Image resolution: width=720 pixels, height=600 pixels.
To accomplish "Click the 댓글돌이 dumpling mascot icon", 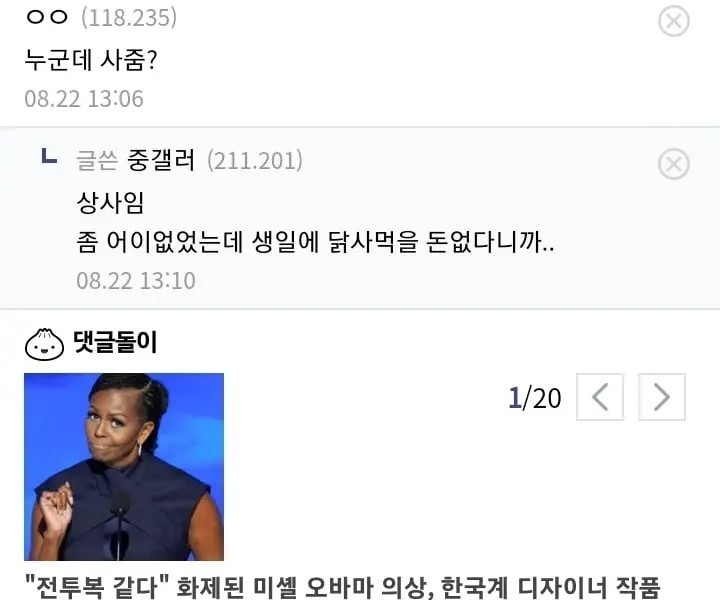I will click(x=45, y=344).
